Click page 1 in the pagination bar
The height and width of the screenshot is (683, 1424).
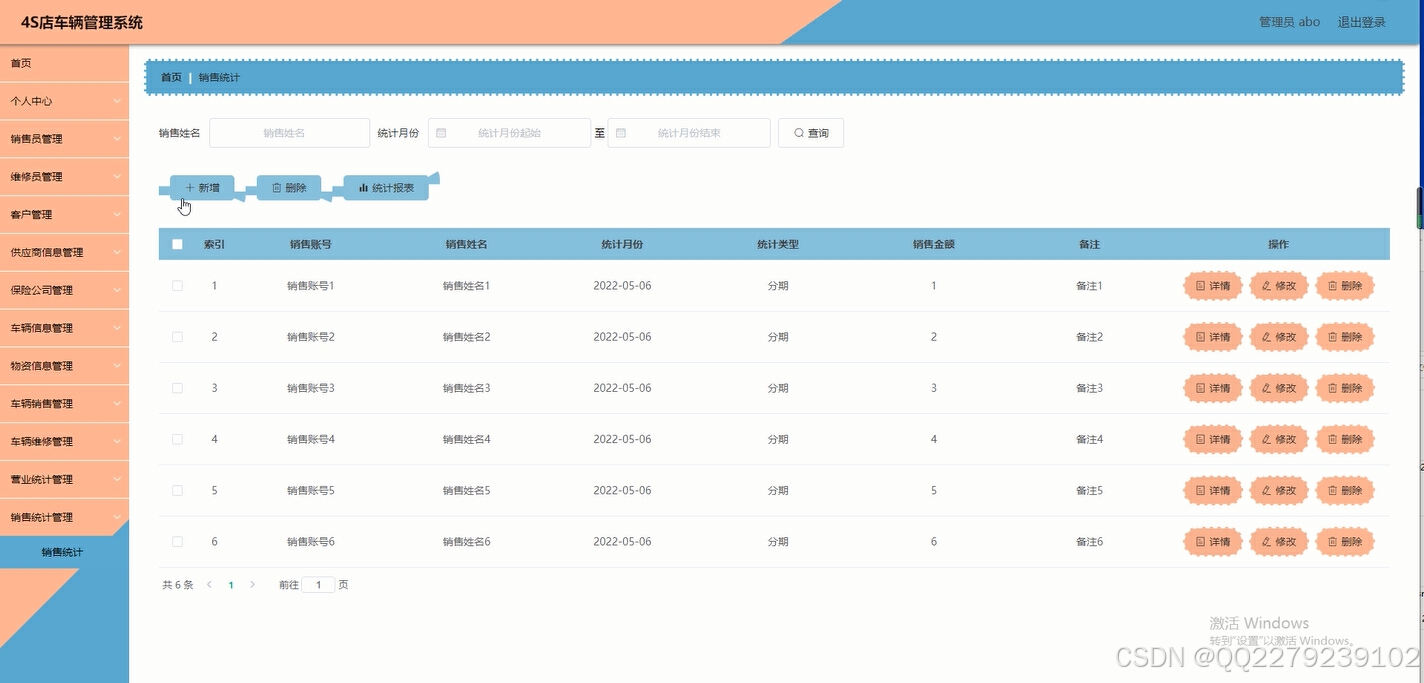pos(231,584)
